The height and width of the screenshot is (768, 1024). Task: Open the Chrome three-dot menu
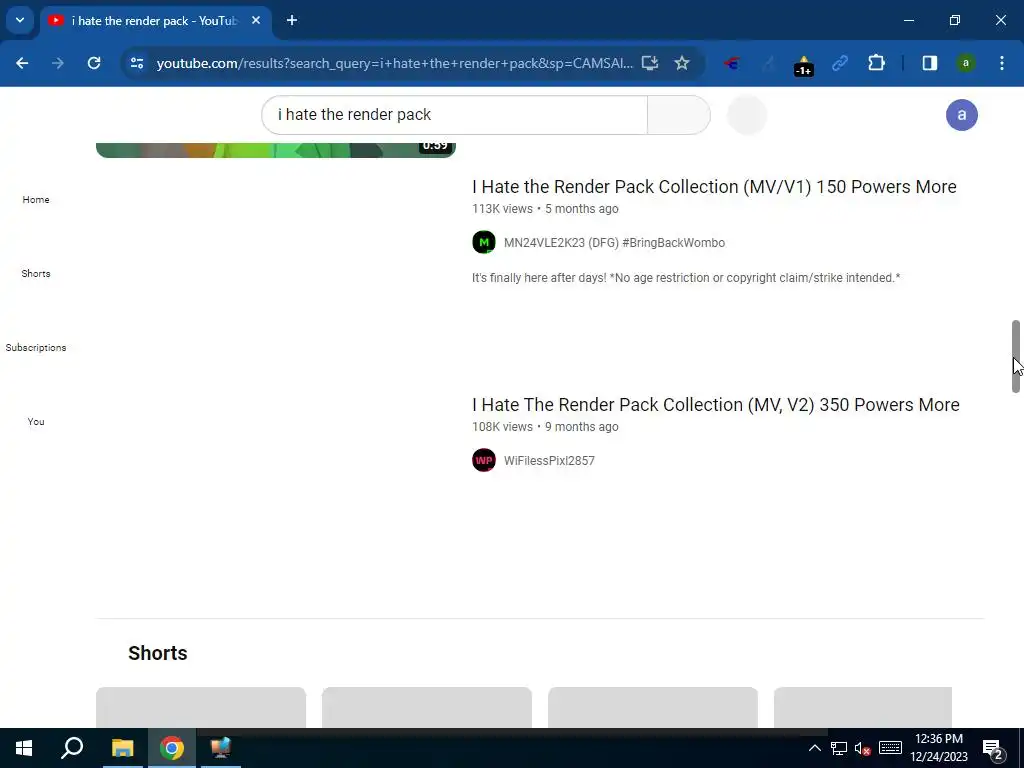[1002, 63]
